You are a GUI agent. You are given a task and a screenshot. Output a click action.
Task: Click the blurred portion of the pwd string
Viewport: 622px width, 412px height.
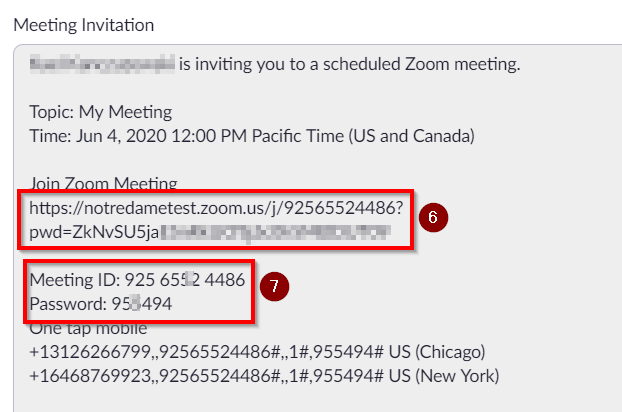(x=275, y=232)
